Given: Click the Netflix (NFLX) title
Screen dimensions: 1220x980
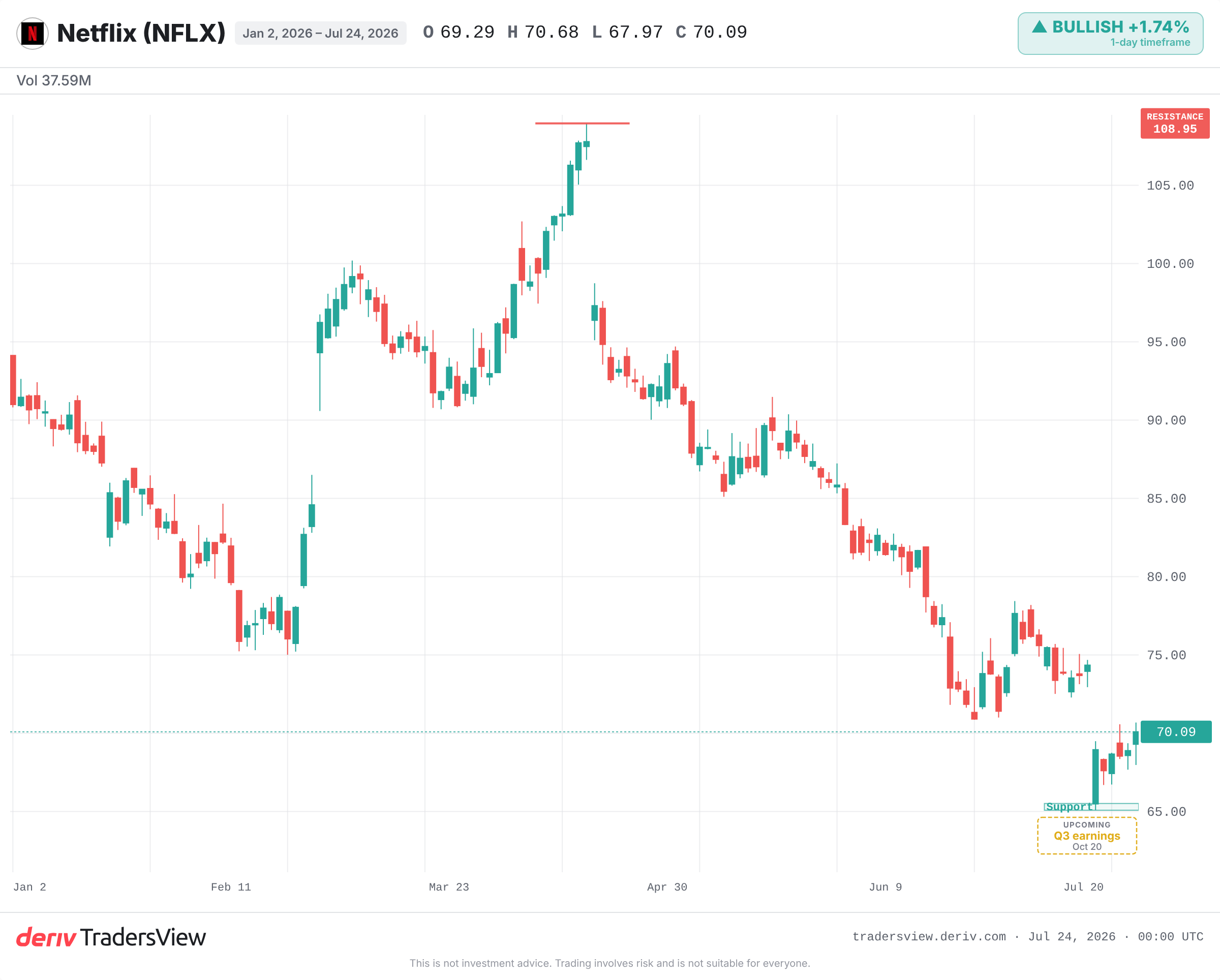Looking at the screenshot, I should [x=141, y=33].
